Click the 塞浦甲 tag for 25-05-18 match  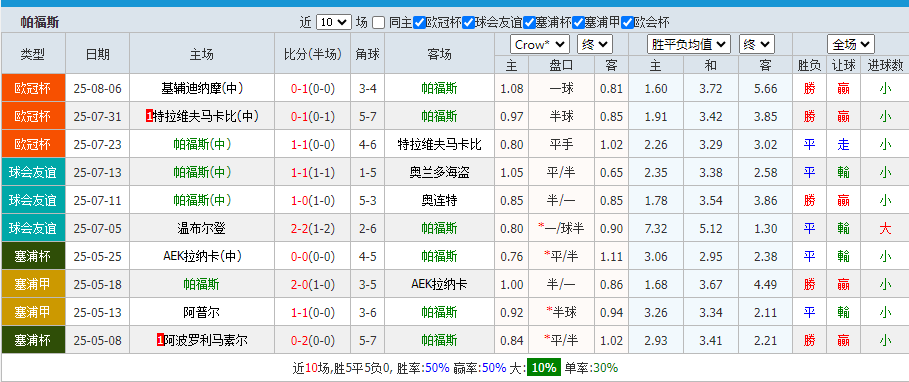32,284
